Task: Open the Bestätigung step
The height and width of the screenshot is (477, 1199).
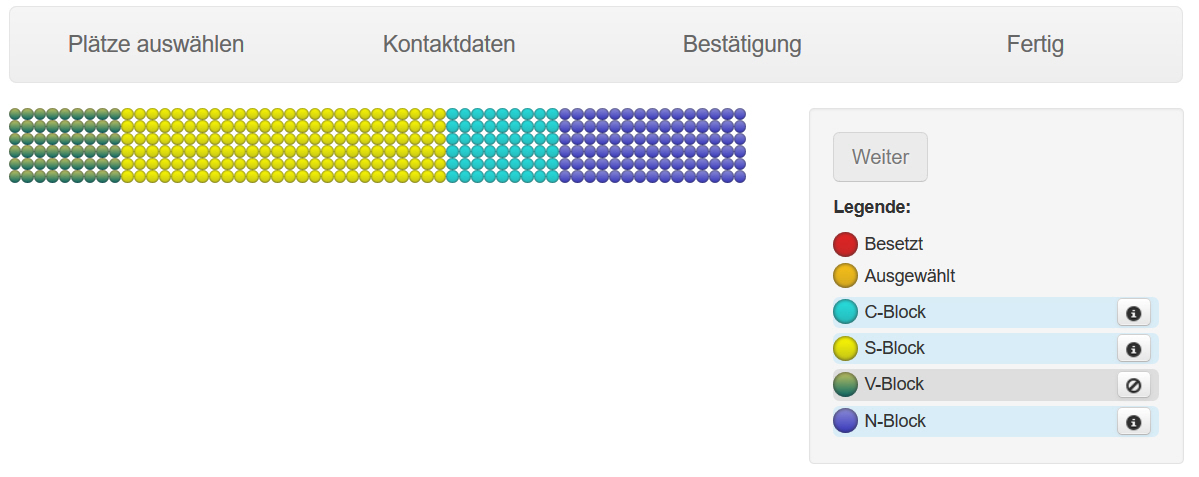Action: [x=742, y=44]
